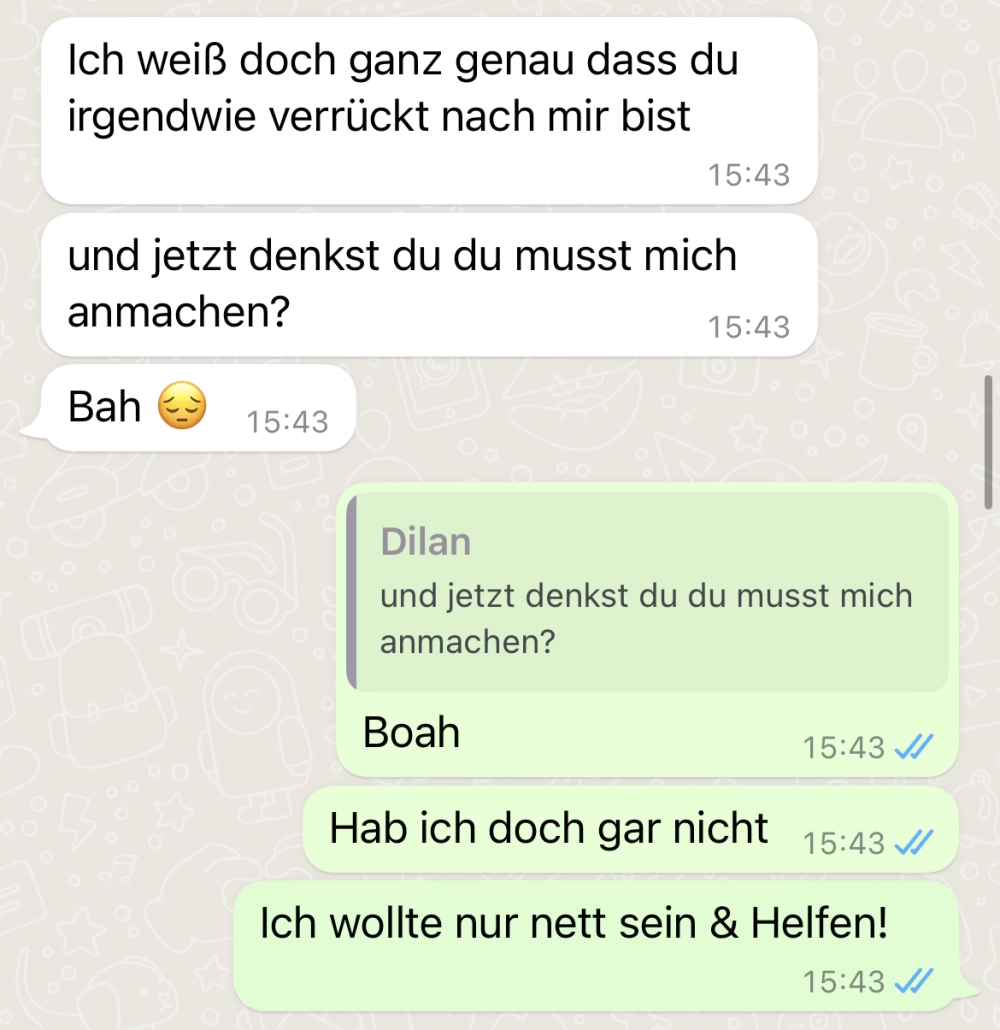Viewport: 1000px width, 1030px height.
Task: Click read checkmarks on 'Hab ich doch gar nicht'
Action: tap(914, 843)
